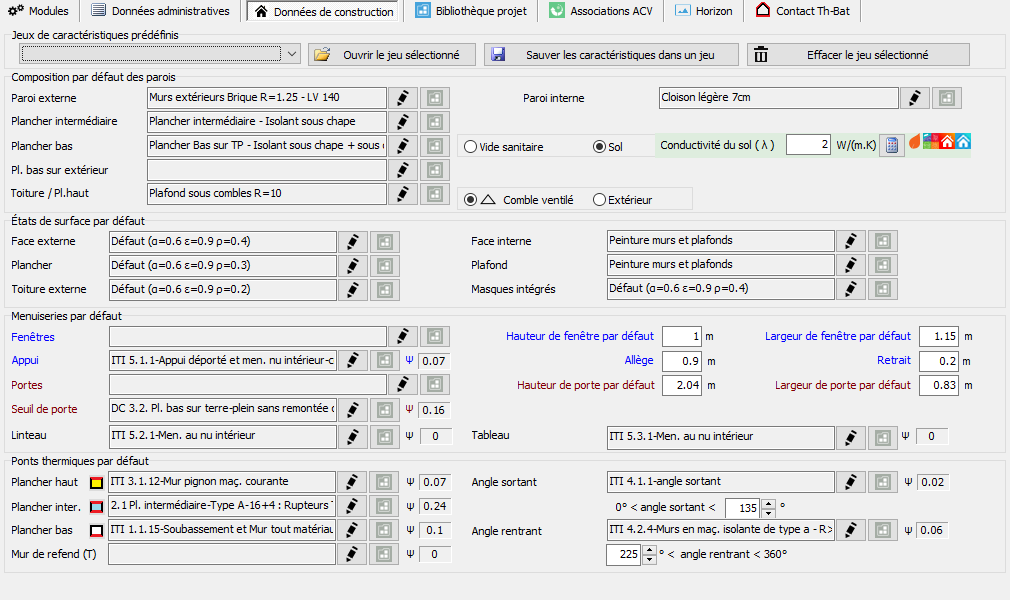
Task: Open library for Plancher bas composition
Action: pos(435,146)
